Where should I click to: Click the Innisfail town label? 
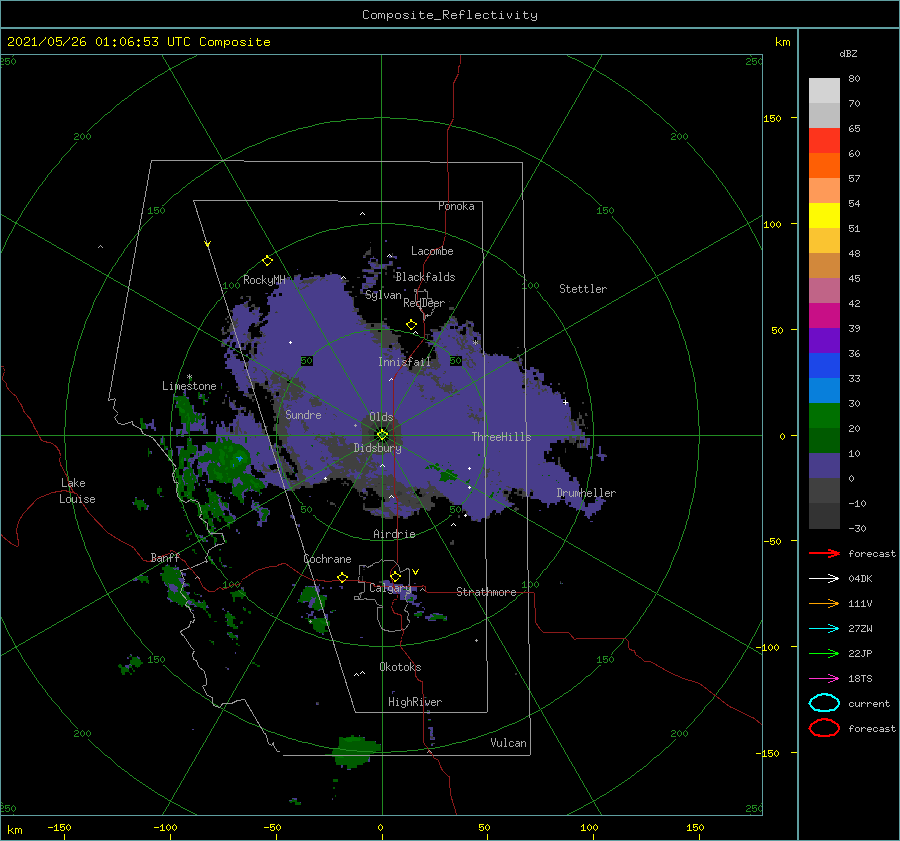tap(404, 362)
